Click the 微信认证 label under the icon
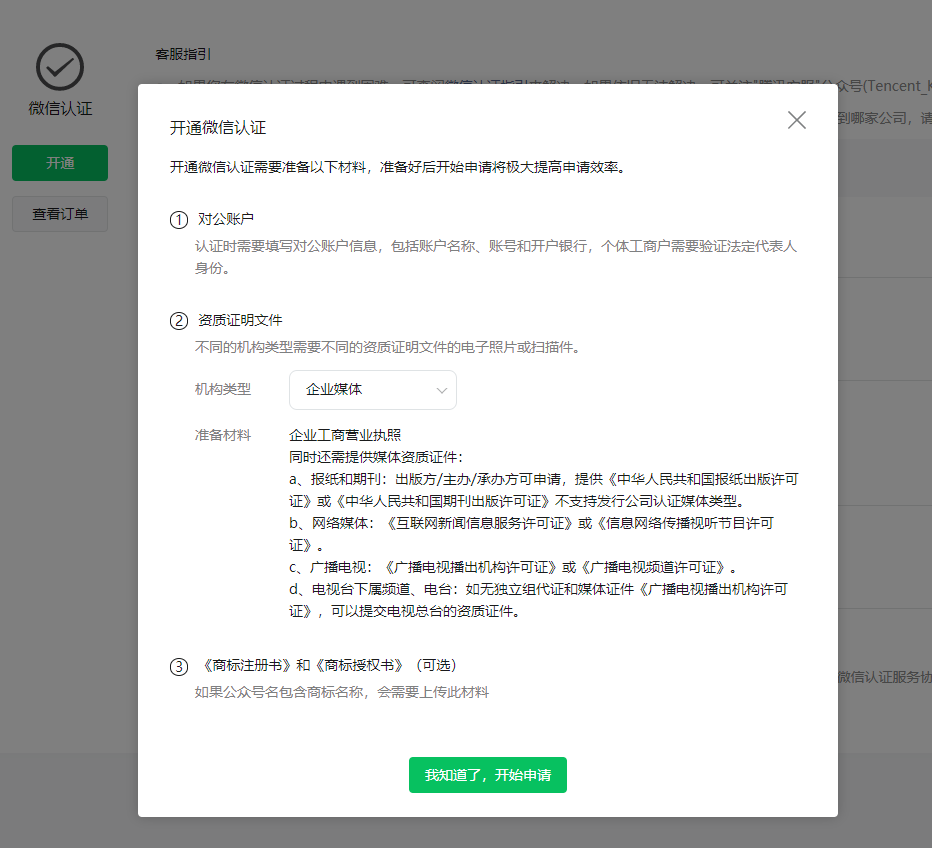The image size is (932, 848). pyautogui.click(x=60, y=108)
